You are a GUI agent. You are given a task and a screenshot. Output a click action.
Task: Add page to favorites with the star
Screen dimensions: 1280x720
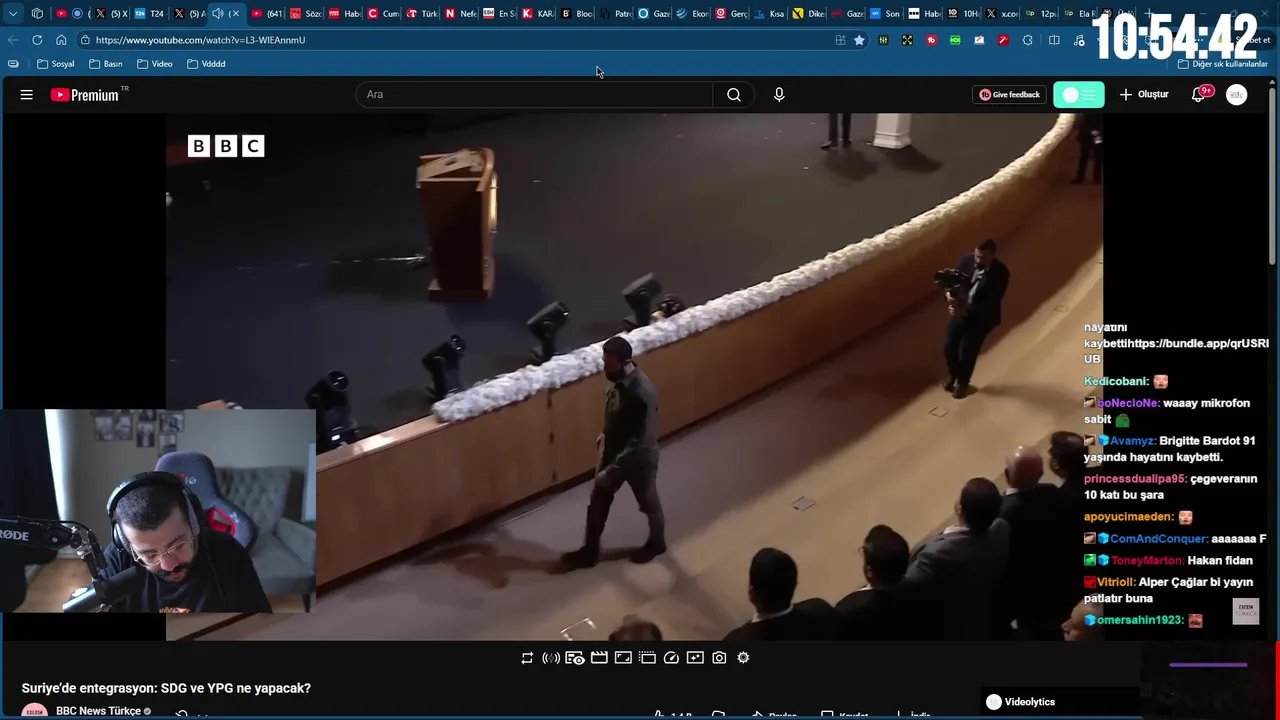(859, 40)
